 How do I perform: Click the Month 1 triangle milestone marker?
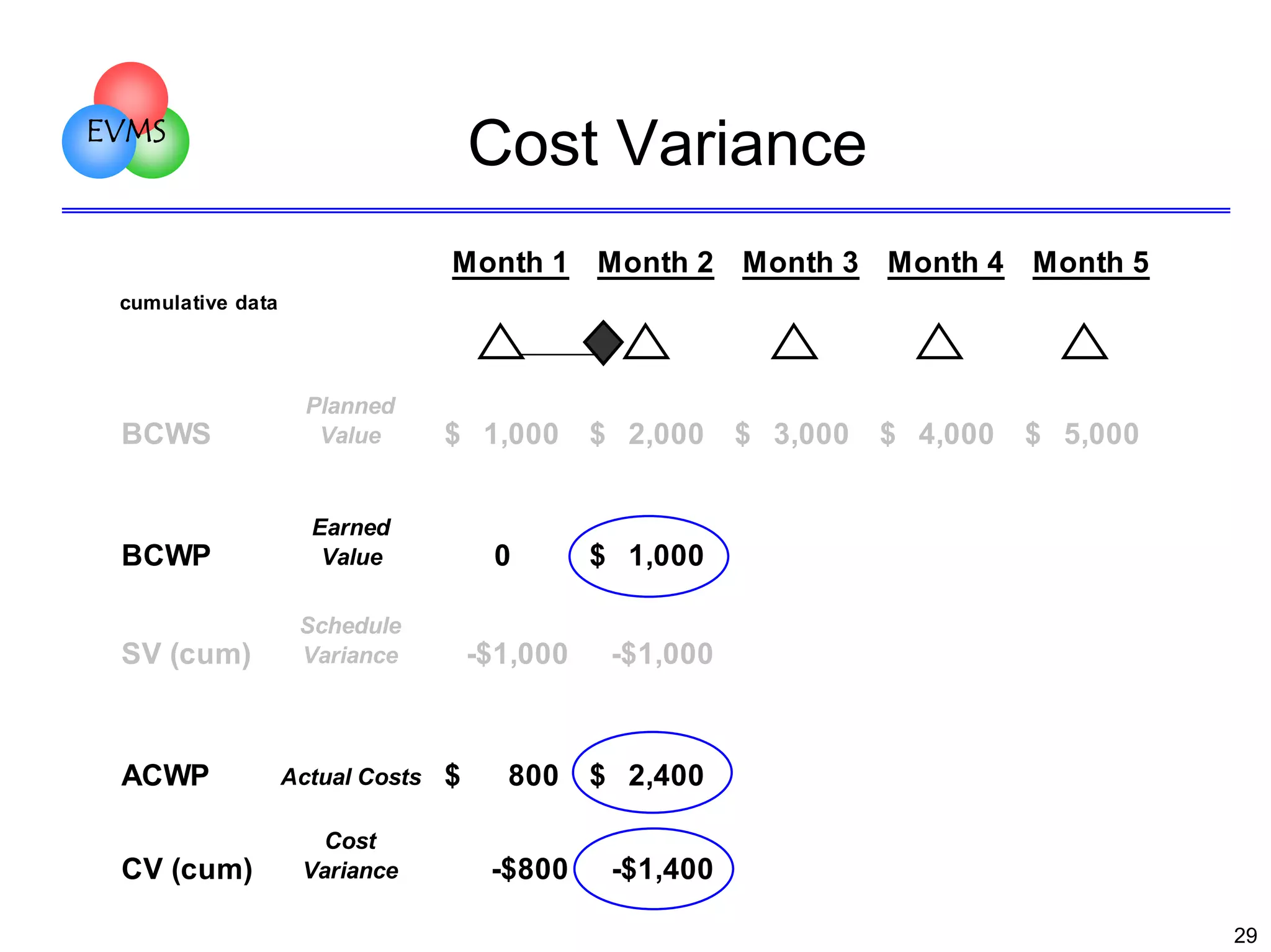click(x=501, y=341)
